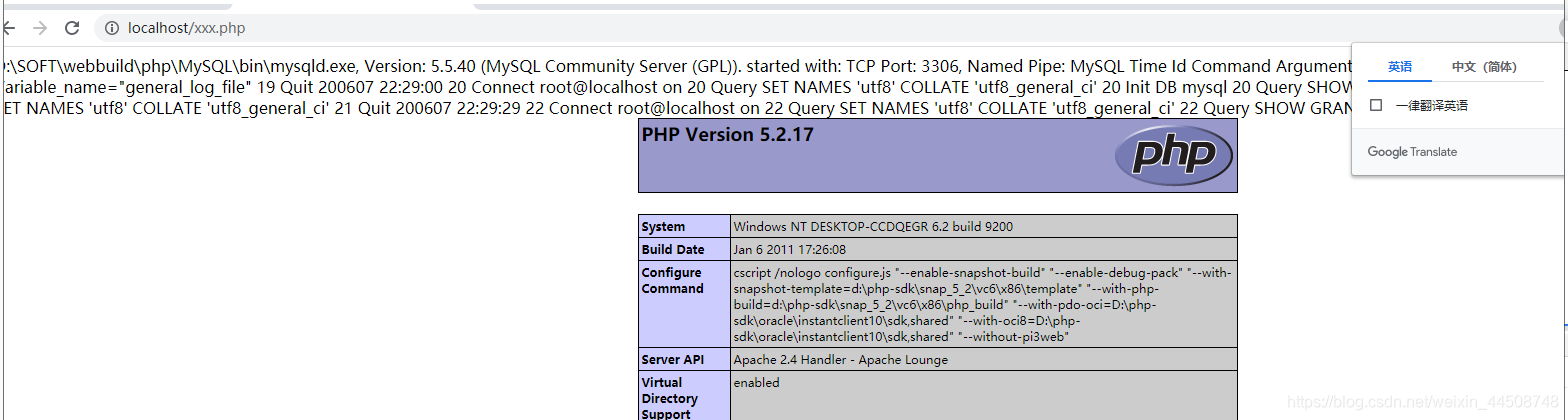Click Windows NT DESKTOP-CCDQEGR system value

click(x=873, y=227)
